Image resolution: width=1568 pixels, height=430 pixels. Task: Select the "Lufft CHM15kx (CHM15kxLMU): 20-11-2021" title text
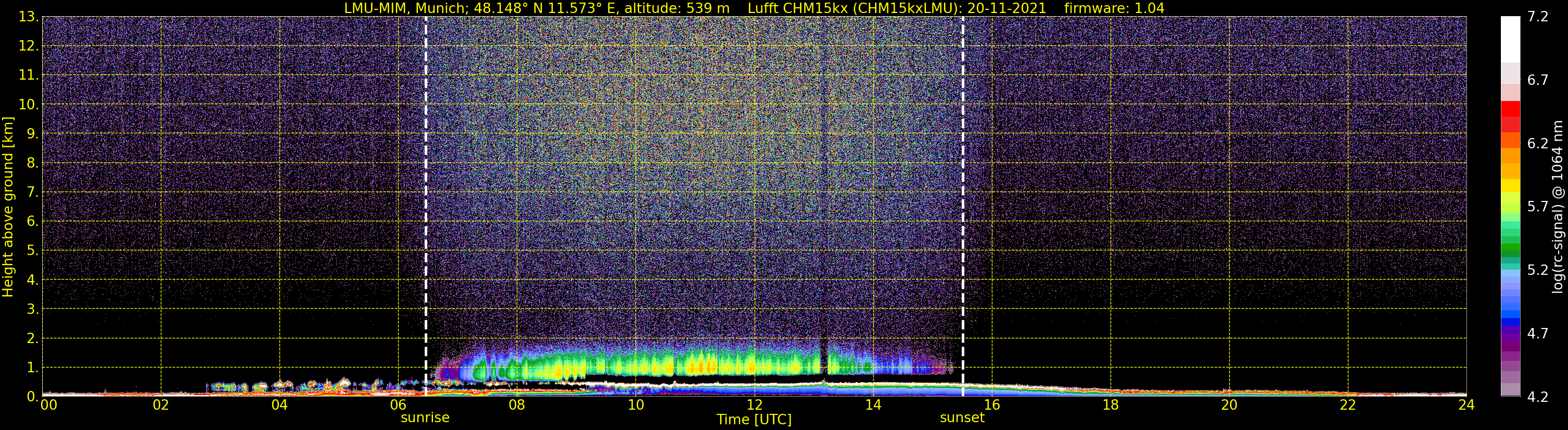tap(897, 8)
